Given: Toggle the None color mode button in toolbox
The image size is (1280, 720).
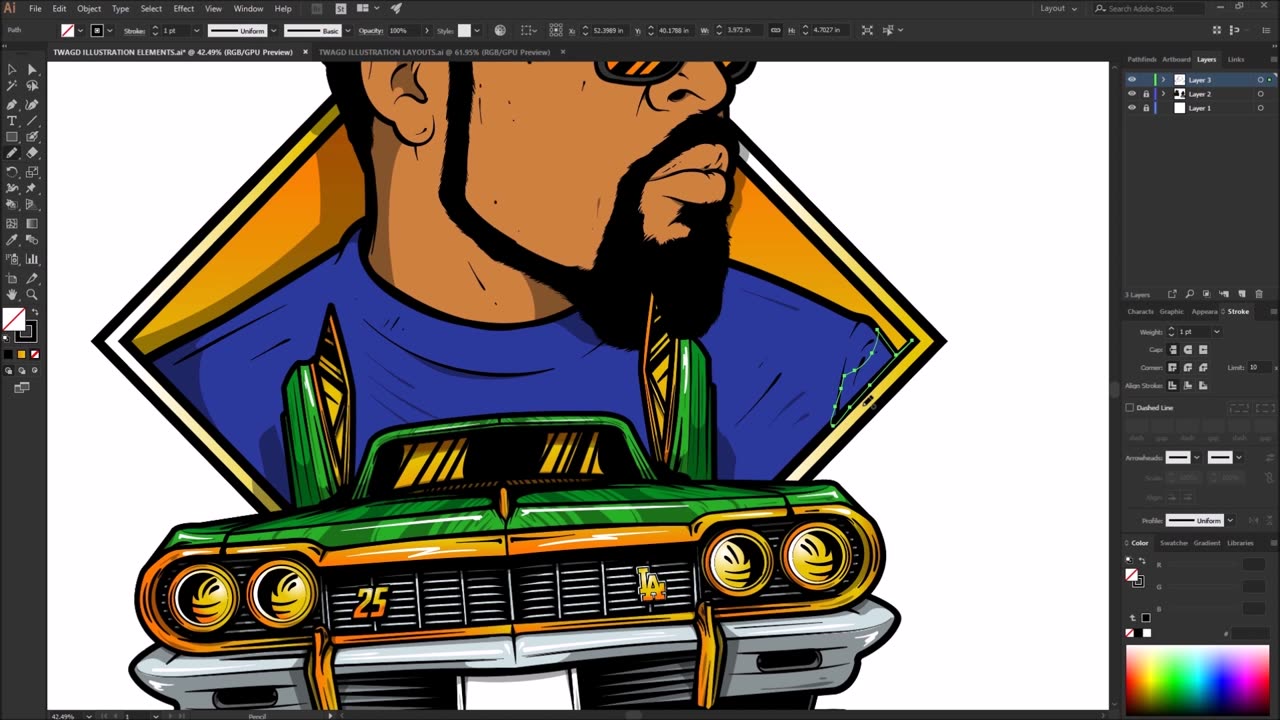Looking at the screenshot, I should (35, 354).
